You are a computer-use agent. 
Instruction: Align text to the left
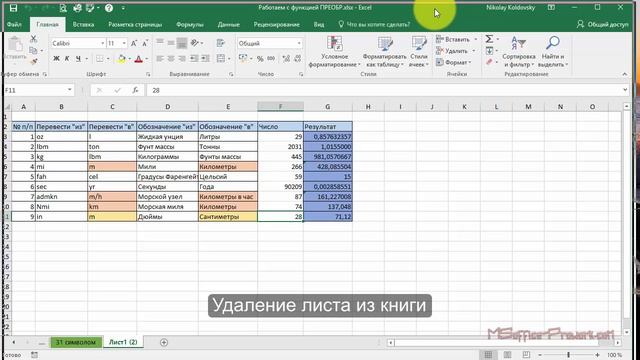pyautogui.click(x=160, y=59)
